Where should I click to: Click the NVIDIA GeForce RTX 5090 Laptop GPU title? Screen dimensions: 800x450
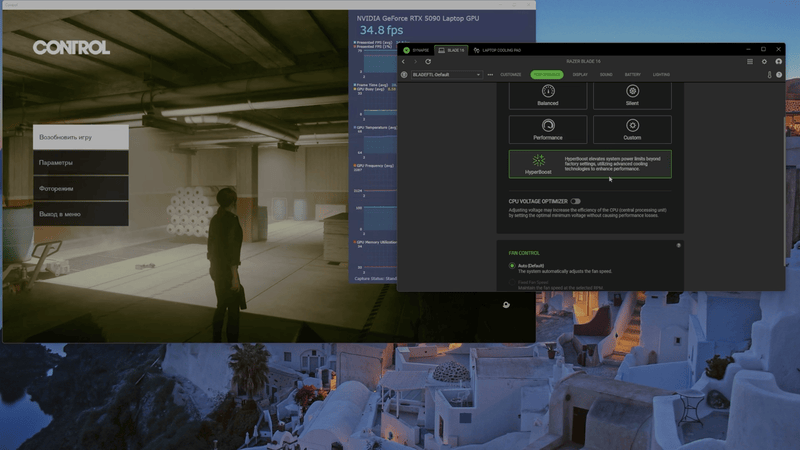click(417, 18)
